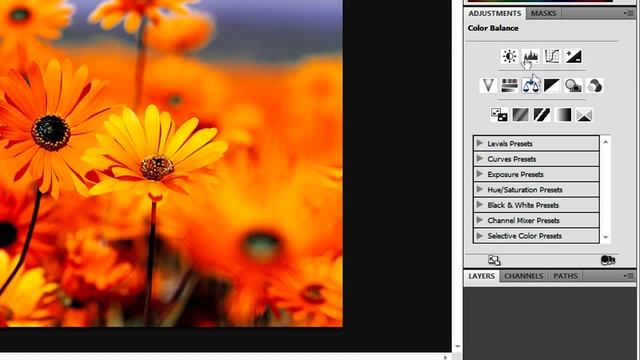
Task: Click the canvas horizontal scrollbar right arrow
Action: point(445,357)
